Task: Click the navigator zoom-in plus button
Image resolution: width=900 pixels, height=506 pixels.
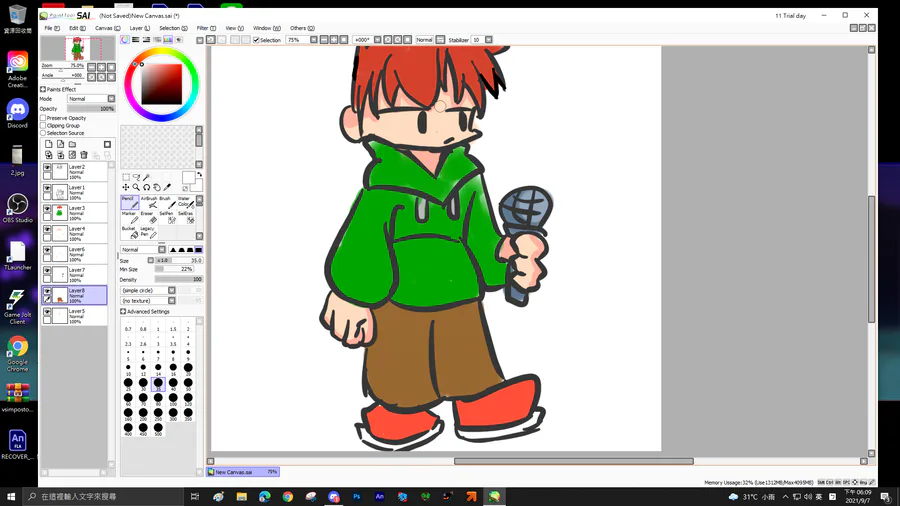Action: pyautogui.click(x=102, y=67)
